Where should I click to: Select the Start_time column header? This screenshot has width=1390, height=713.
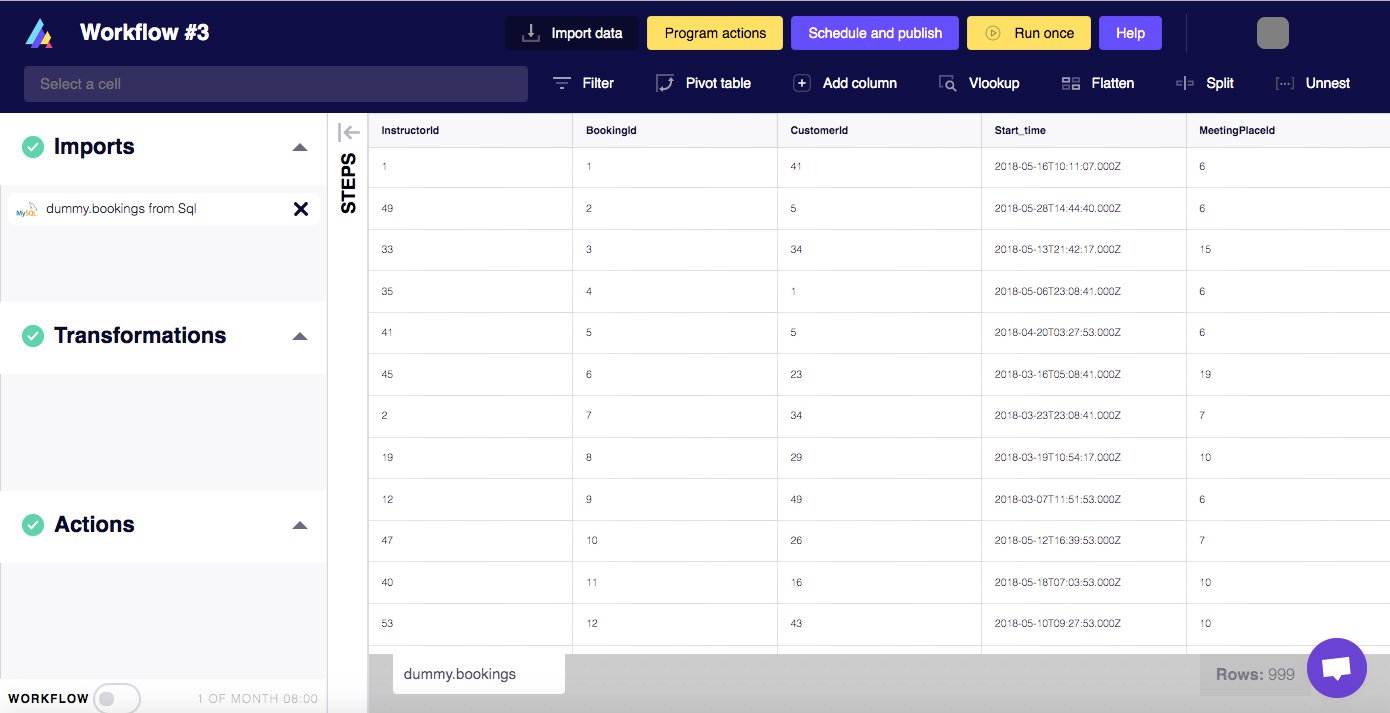[1084, 130]
